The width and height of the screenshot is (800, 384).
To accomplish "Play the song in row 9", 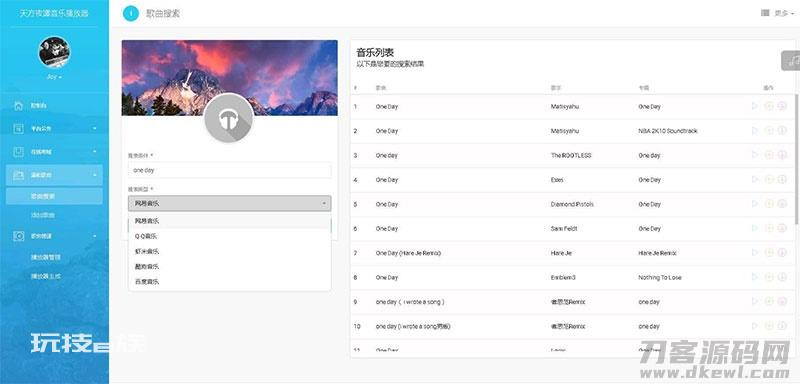I will point(755,301).
